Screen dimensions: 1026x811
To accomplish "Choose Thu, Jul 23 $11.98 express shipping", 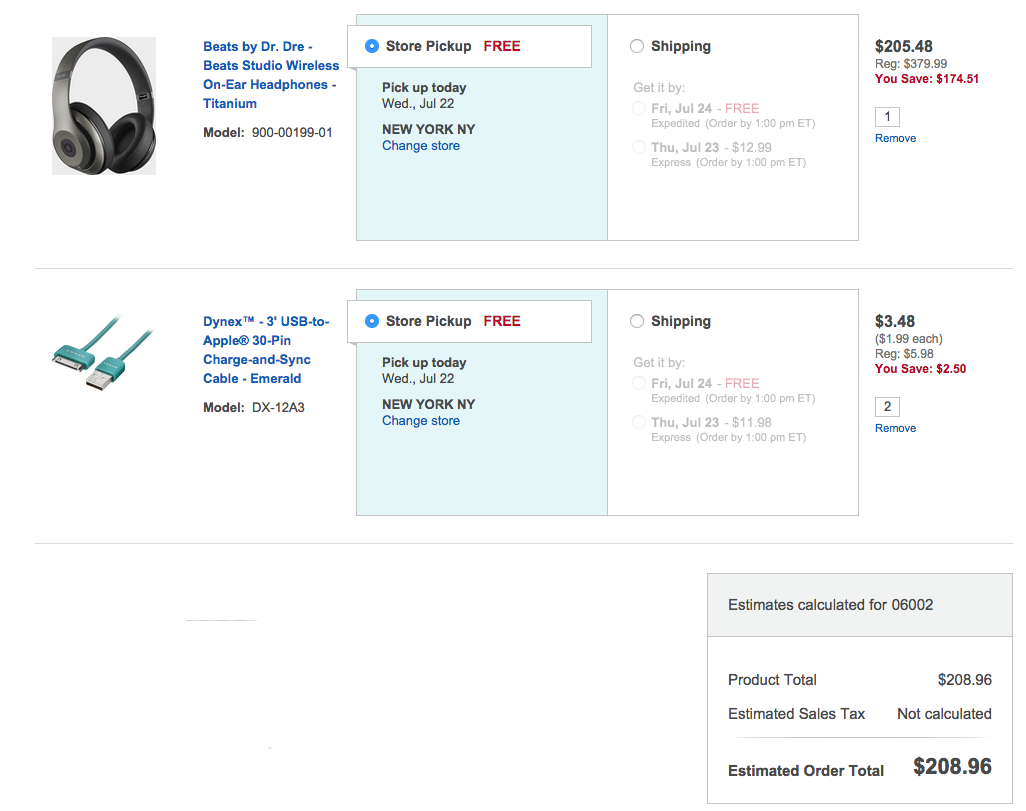I will click(x=640, y=422).
